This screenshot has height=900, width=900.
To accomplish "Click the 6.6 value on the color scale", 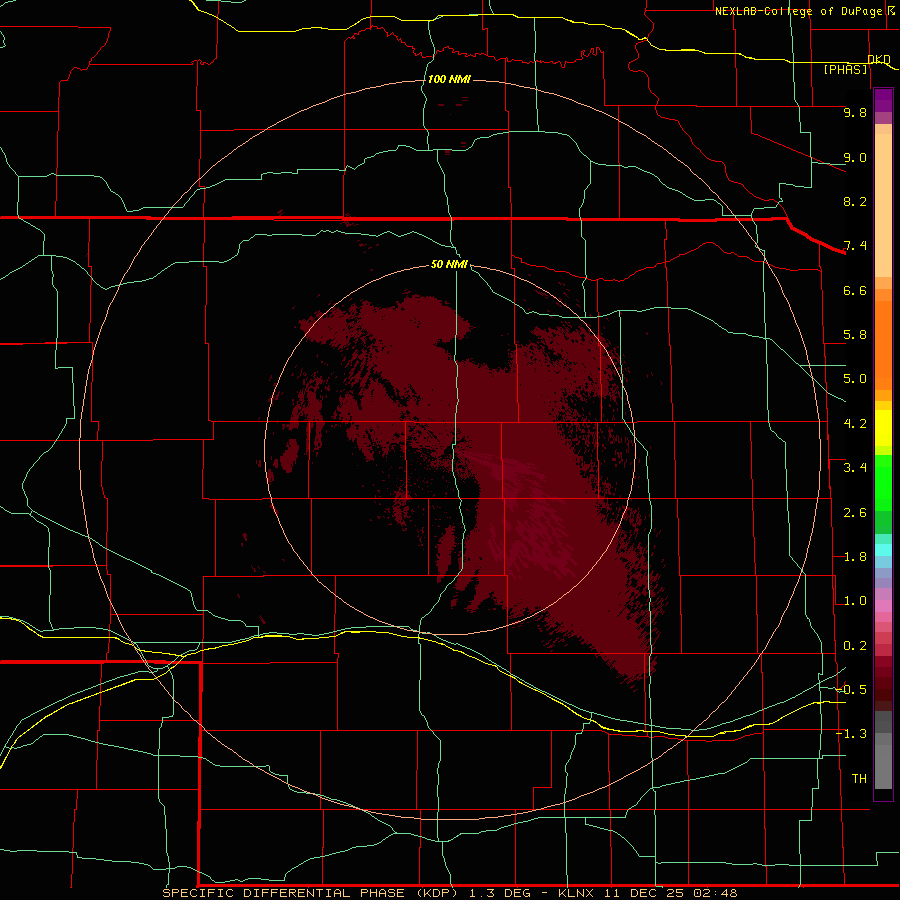I will click(x=855, y=290).
